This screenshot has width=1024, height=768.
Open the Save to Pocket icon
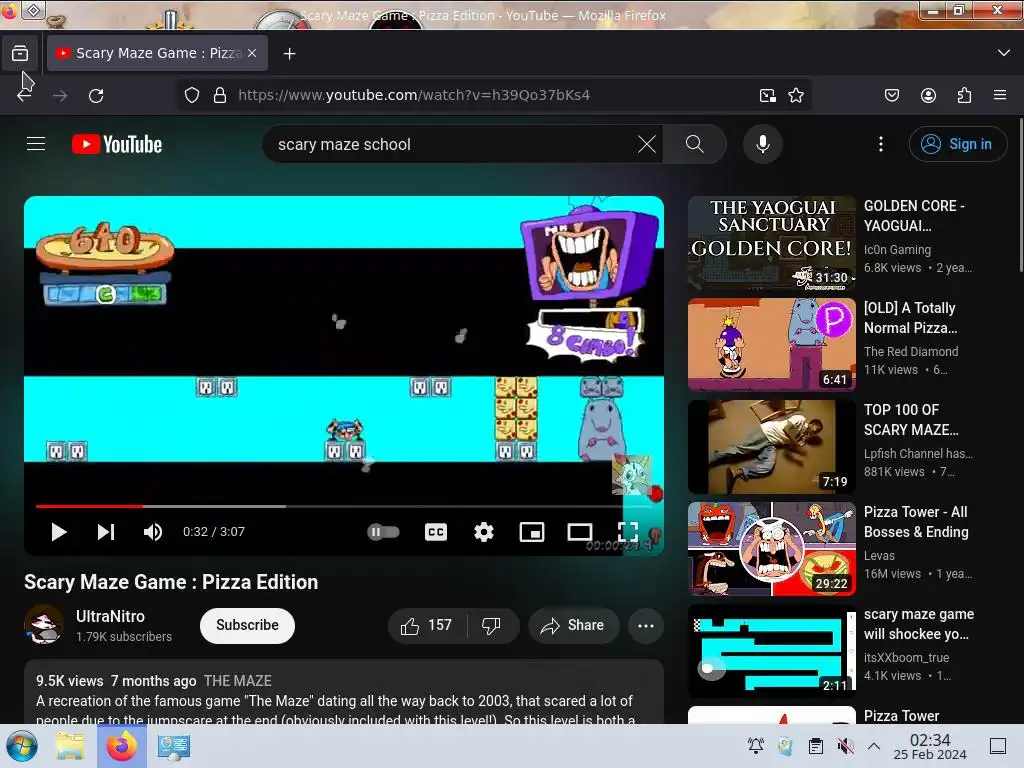coord(891,95)
